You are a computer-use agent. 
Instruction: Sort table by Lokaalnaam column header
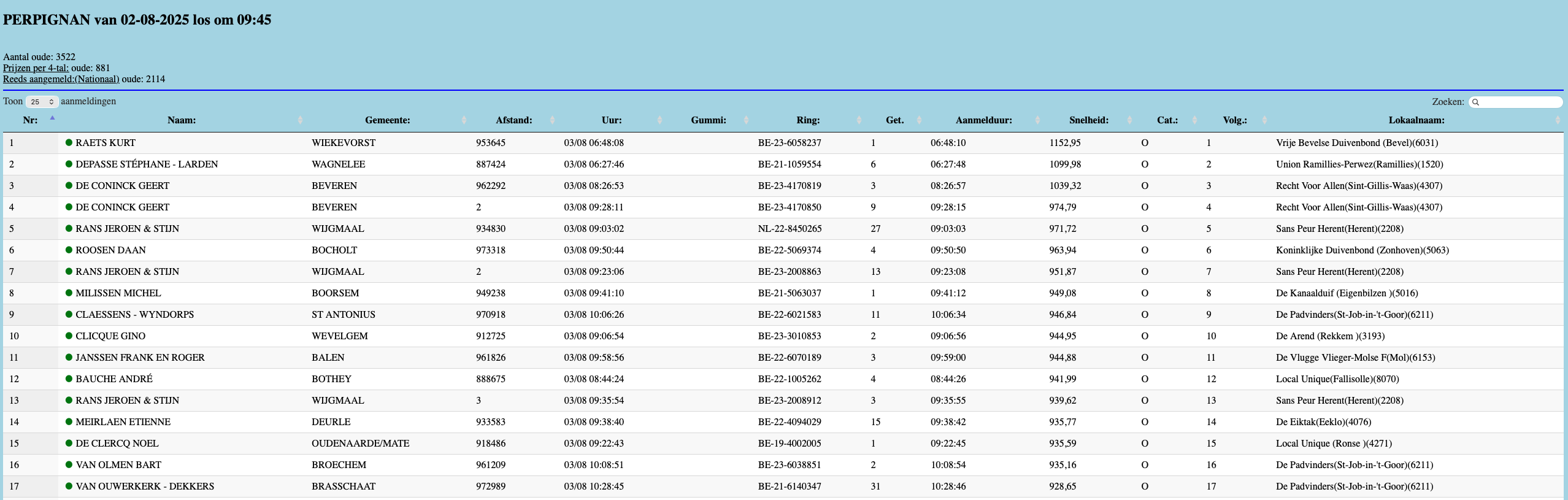(1416, 120)
